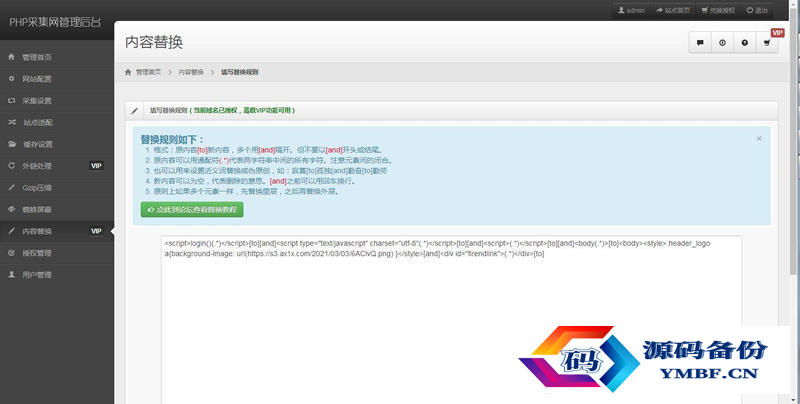The width and height of the screenshot is (800, 404).
Task: Open 网站配置 gear icon in sidebar
Action: pos(11,79)
